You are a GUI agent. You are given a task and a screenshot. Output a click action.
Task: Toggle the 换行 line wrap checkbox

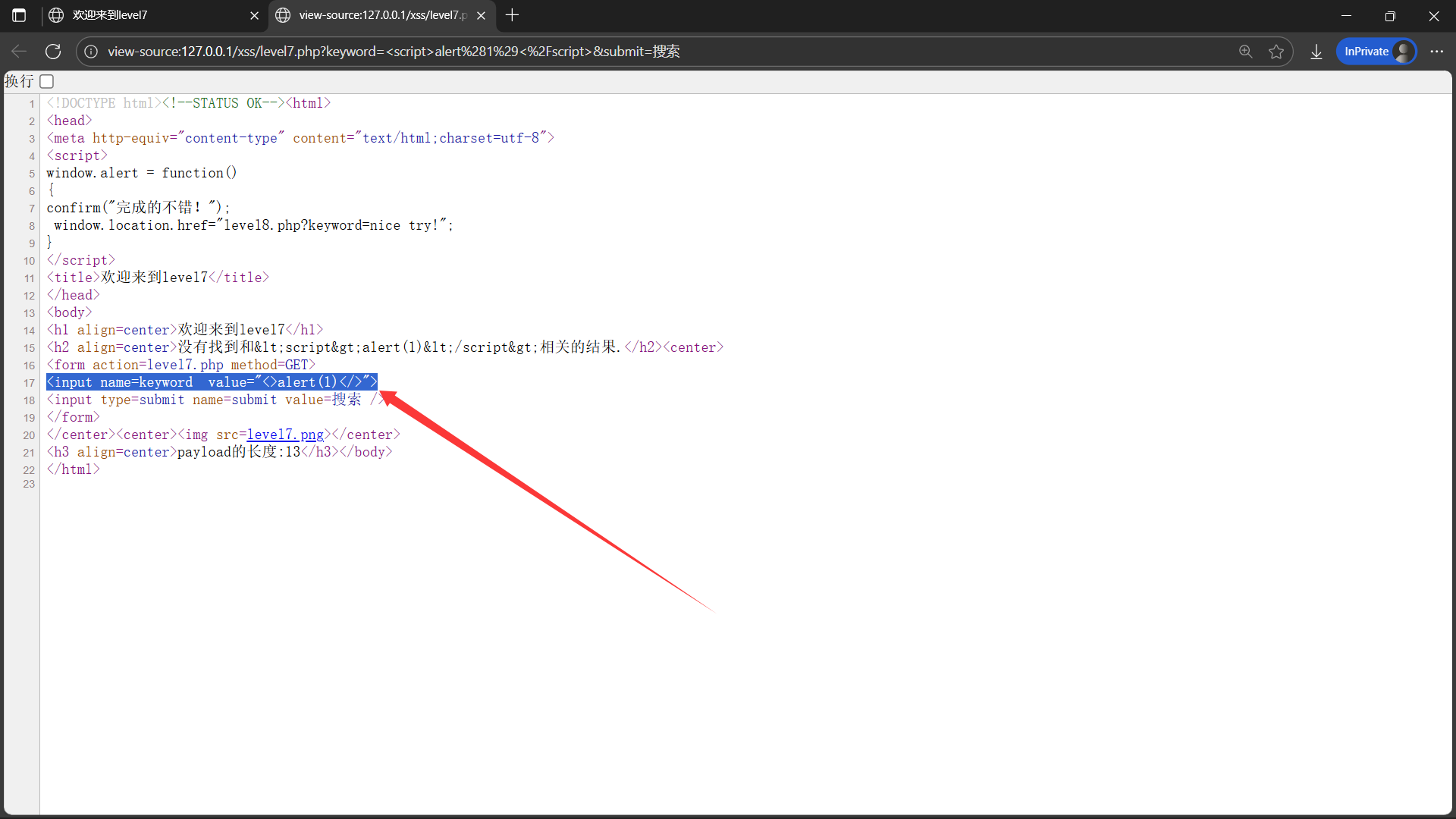pyautogui.click(x=47, y=81)
